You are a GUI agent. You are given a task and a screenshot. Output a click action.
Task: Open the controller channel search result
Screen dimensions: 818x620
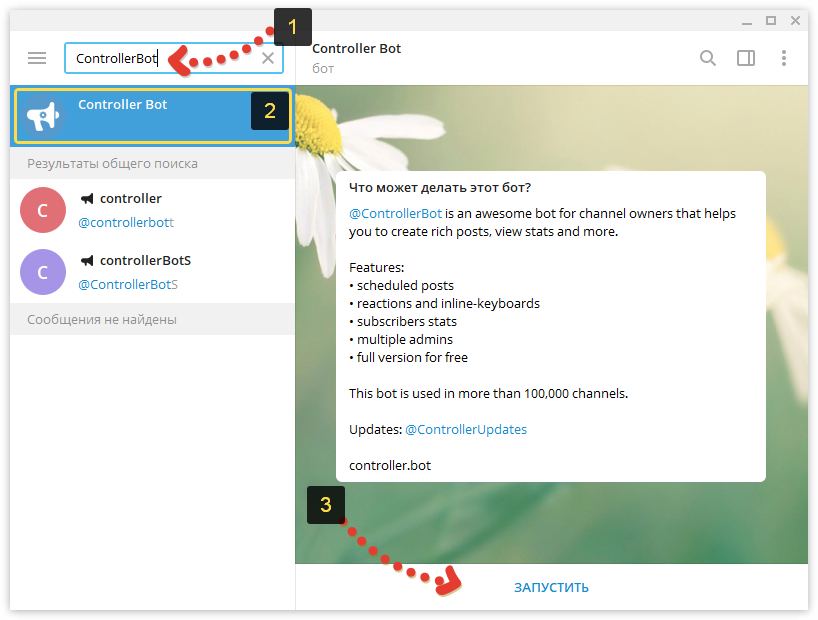coord(152,210)
